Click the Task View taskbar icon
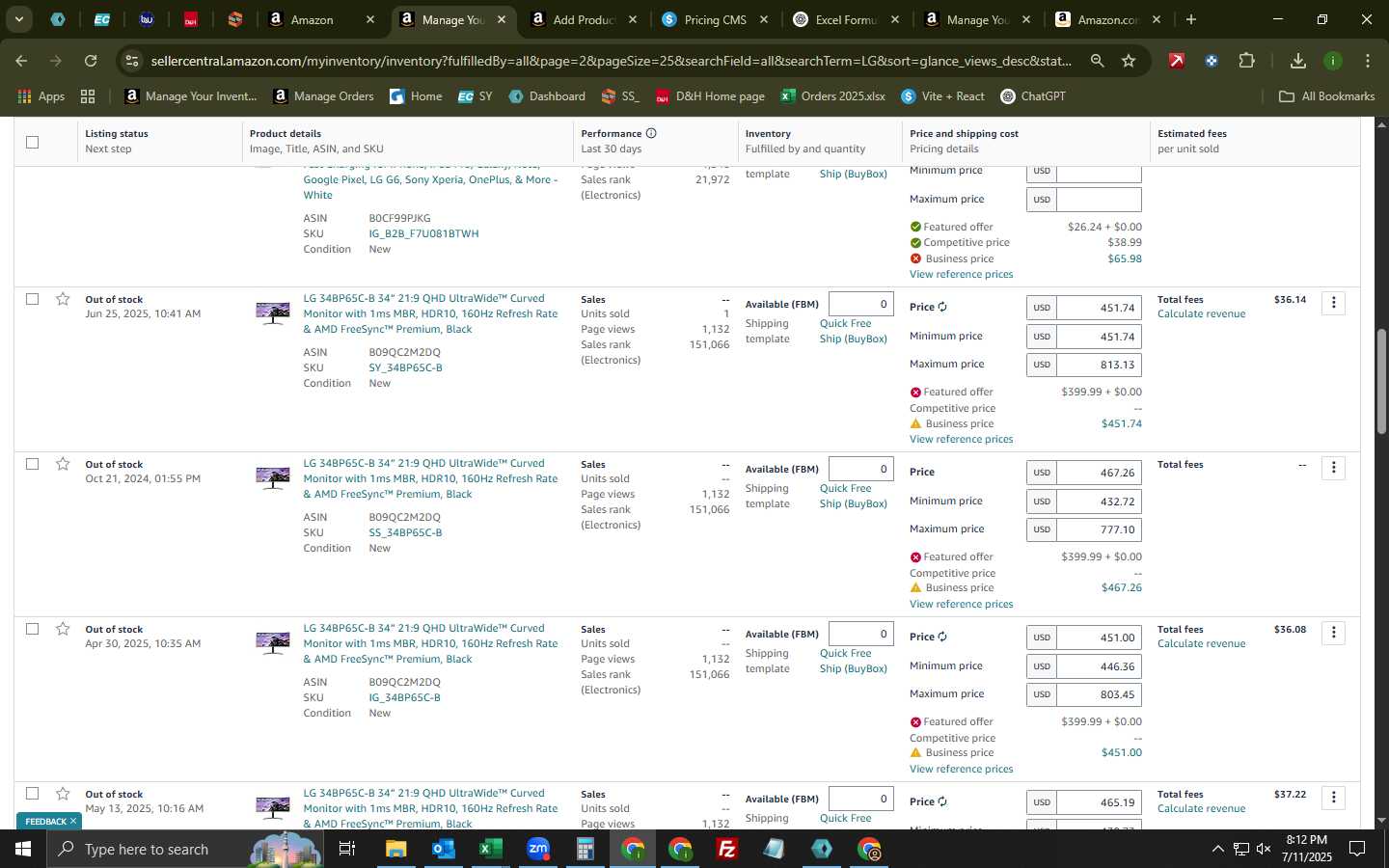This screenshot has height=868, width=1389. coord(347,849)
